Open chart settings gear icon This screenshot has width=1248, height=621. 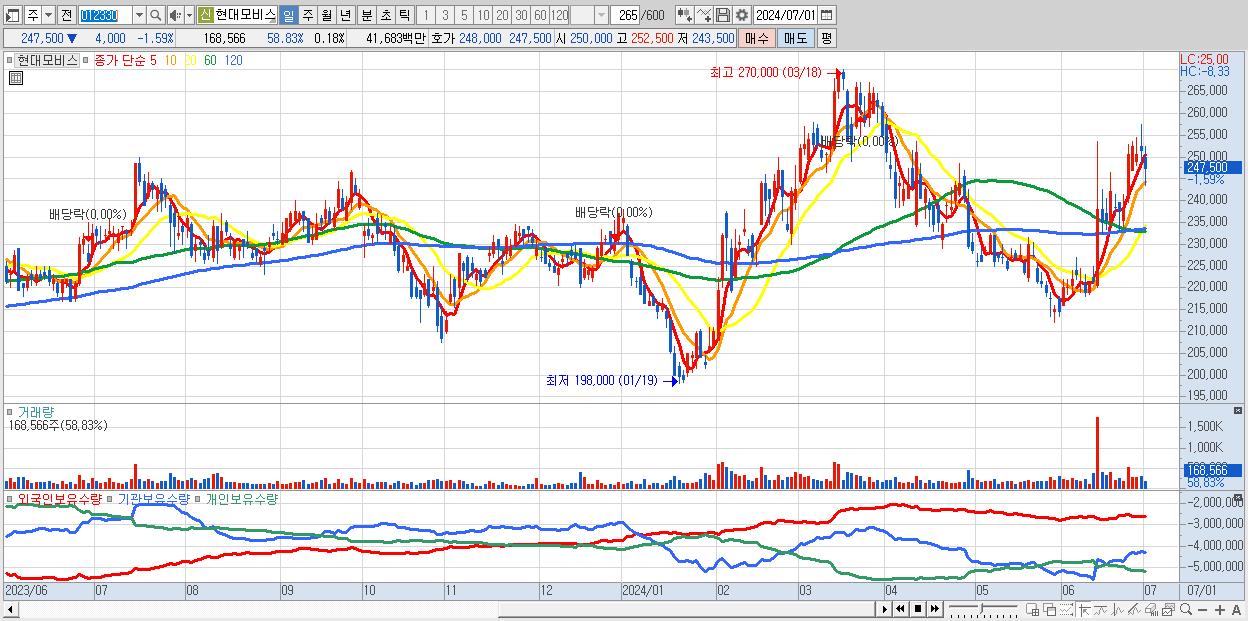741,15
